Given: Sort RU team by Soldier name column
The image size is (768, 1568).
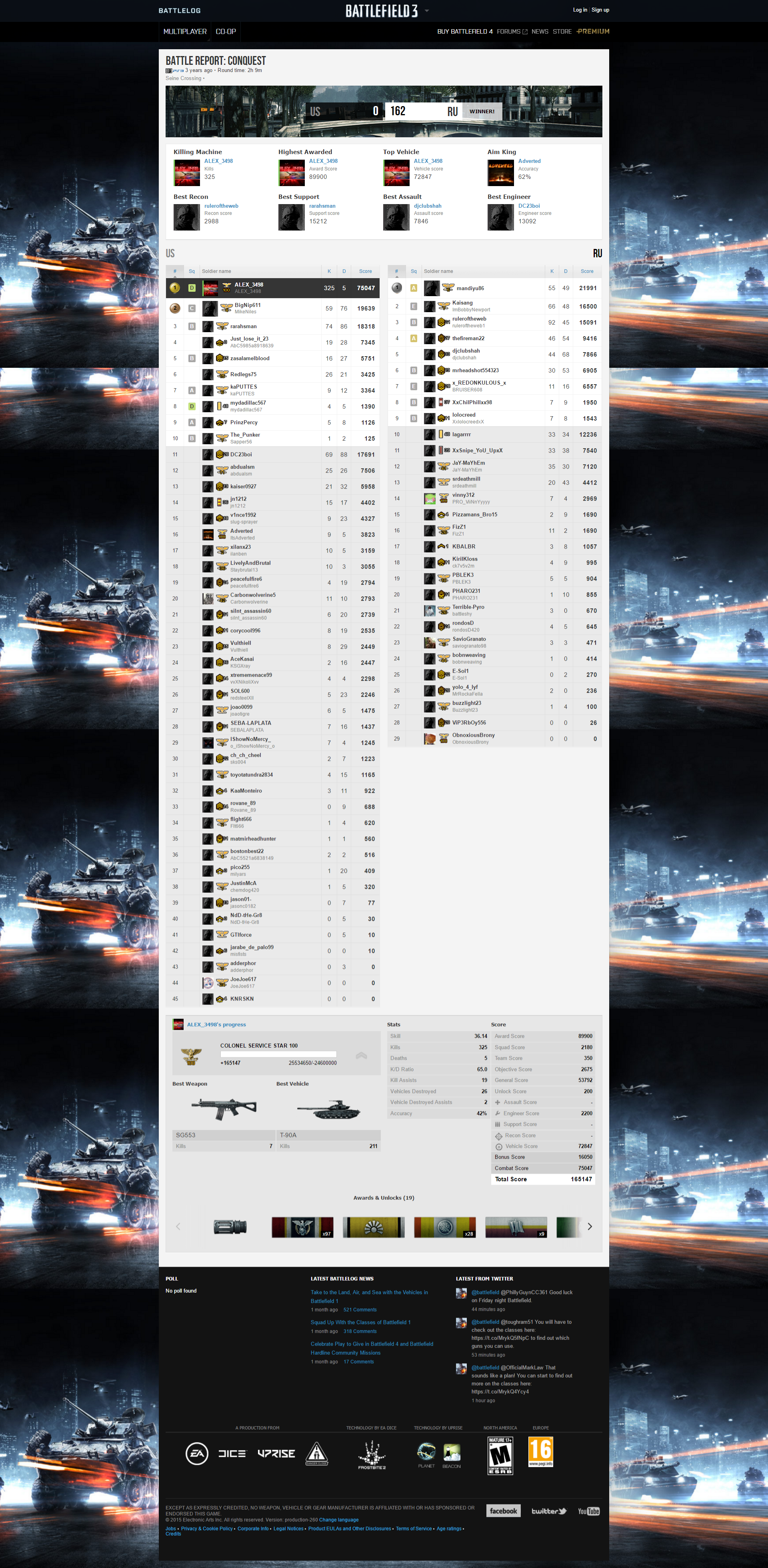Looking at the screenshot, I should (482, 271).
